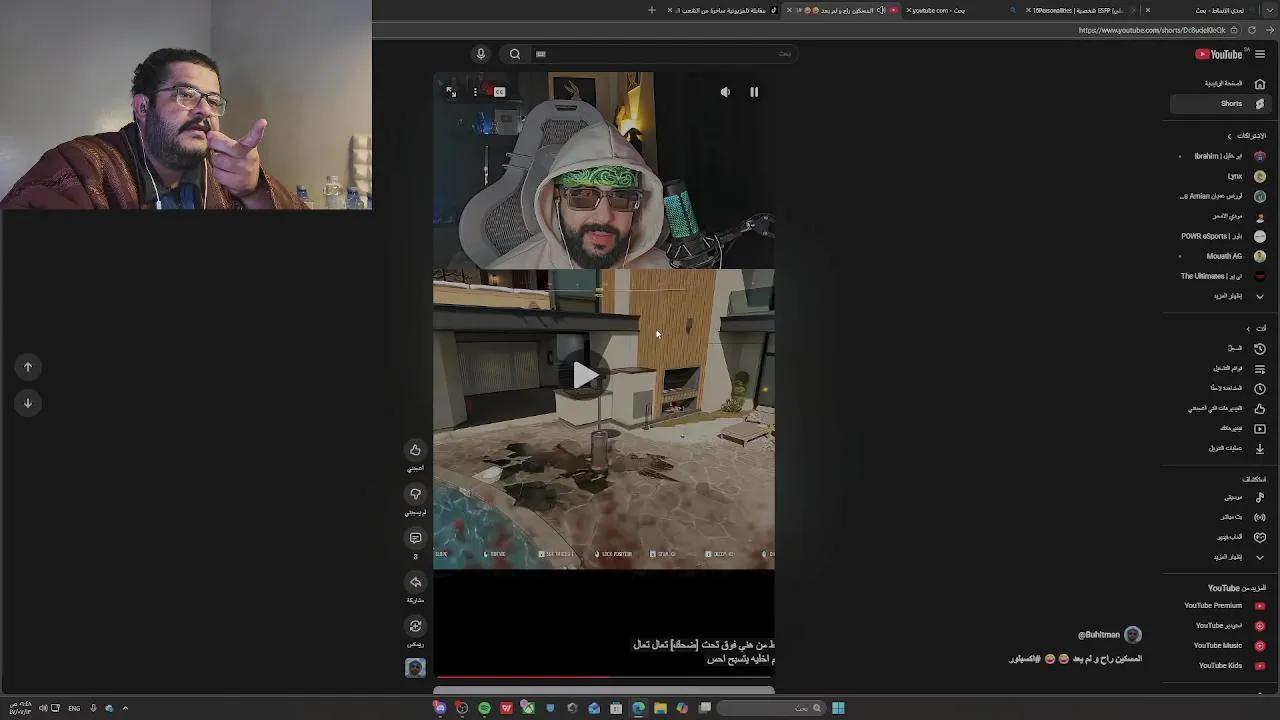
Task: Click the taskbar search box
Action: [770, 708]
